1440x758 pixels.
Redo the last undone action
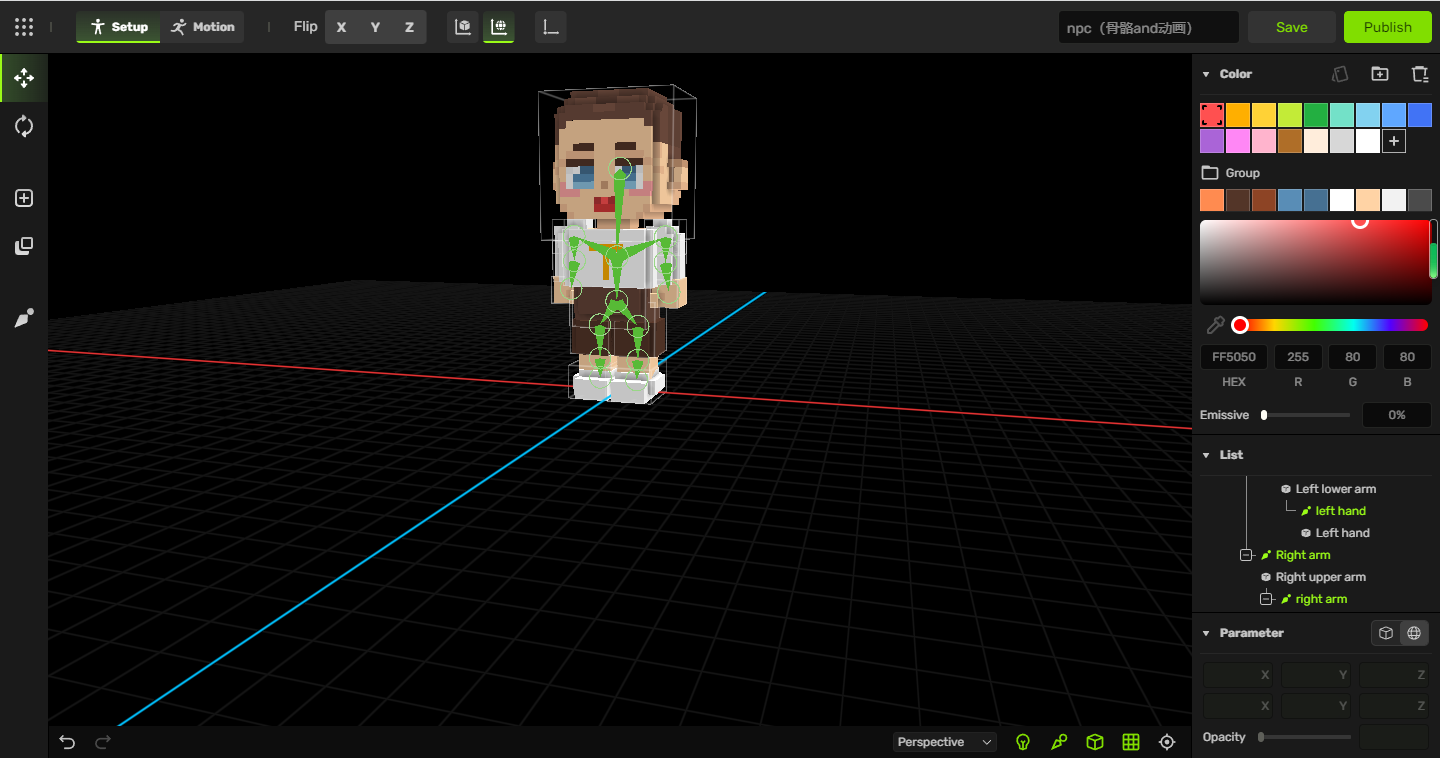click(102, 742)
